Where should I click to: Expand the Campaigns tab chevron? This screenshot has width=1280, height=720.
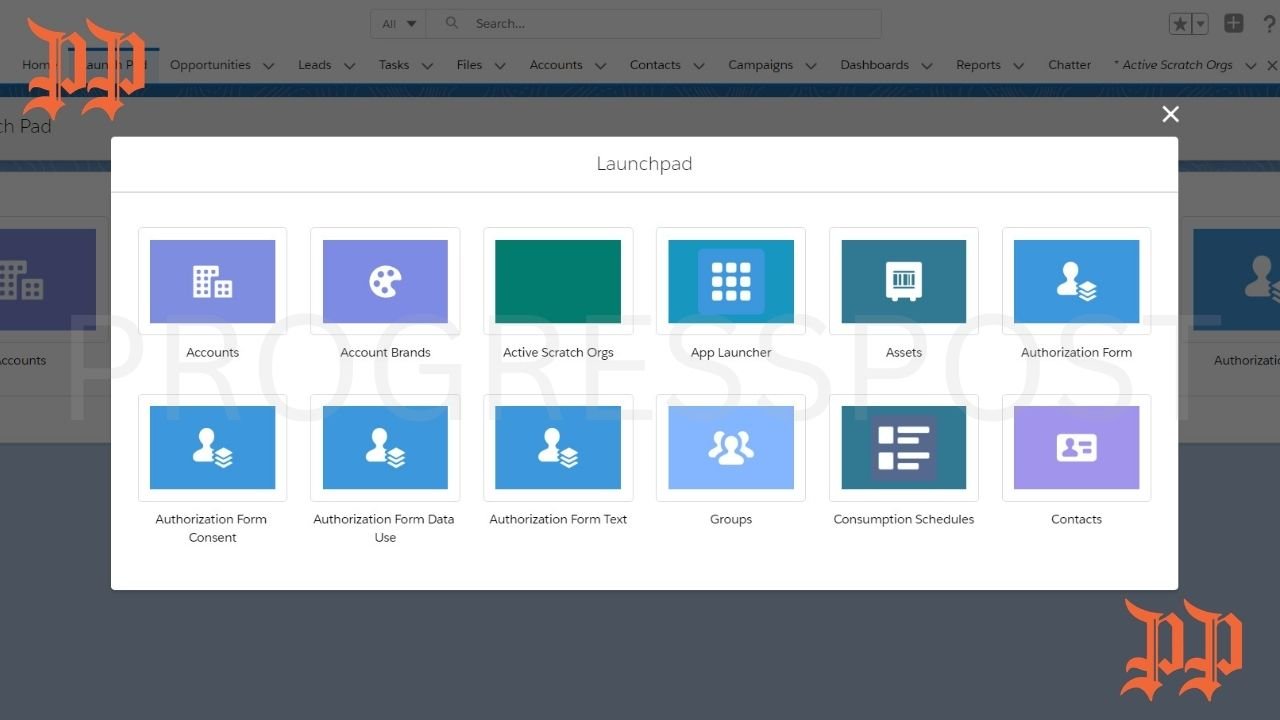click(x=811, y=66)
